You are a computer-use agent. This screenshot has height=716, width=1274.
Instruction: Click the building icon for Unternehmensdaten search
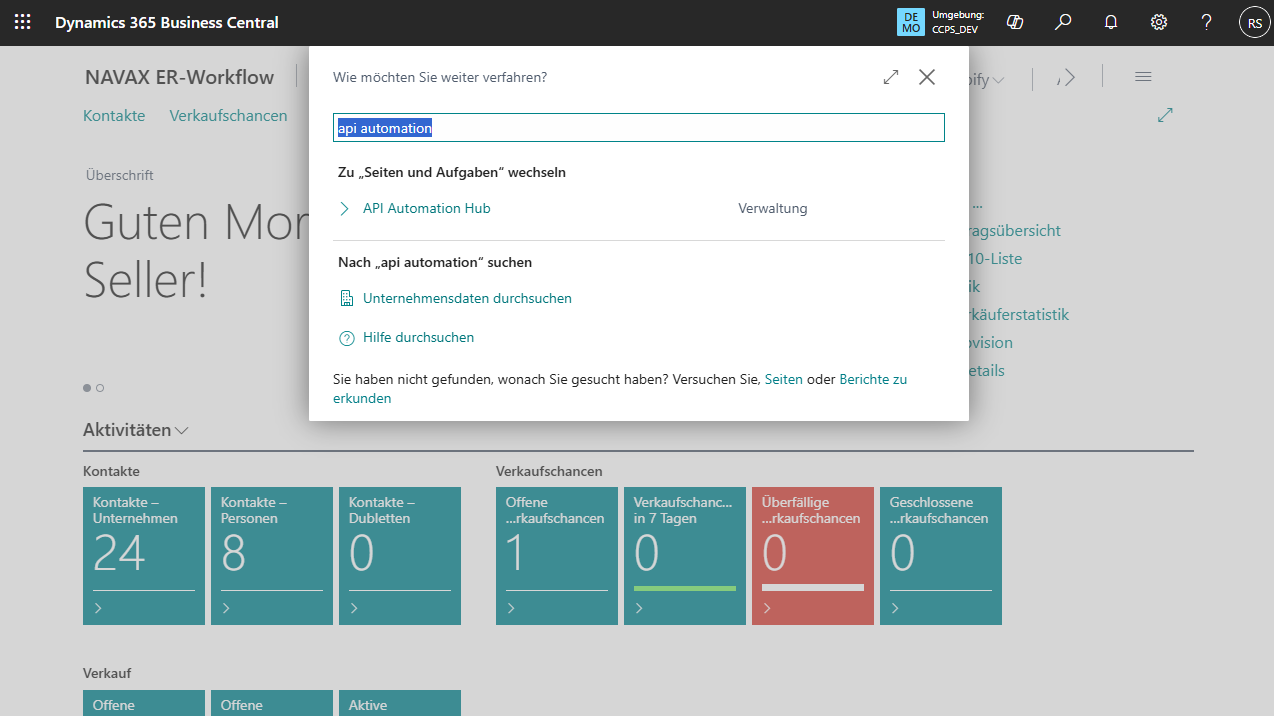[x=347, y=298]
